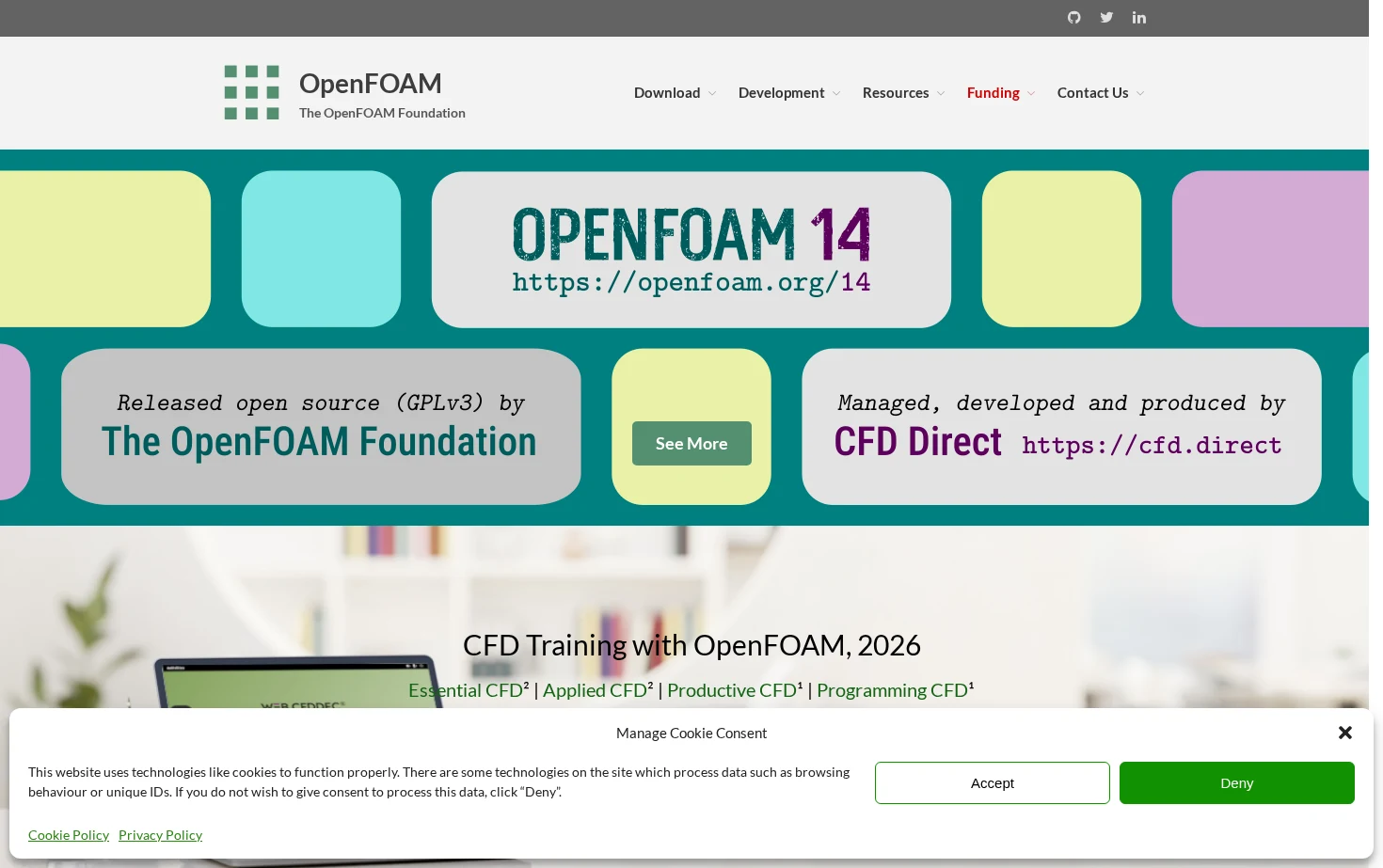Open the Cookie Policy link
The height and width of the screenshot is (868, 1383).
tap(69, 835)
